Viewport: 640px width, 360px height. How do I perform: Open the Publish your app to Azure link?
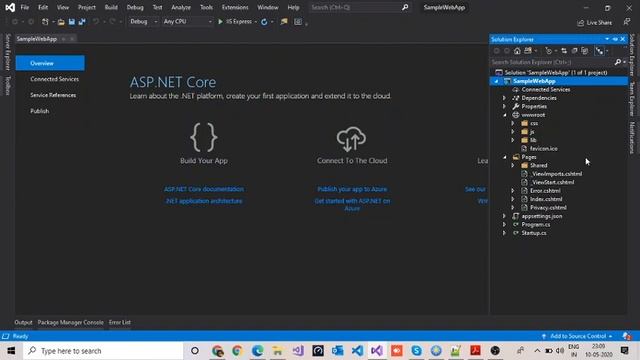click(x=352, y=189)
